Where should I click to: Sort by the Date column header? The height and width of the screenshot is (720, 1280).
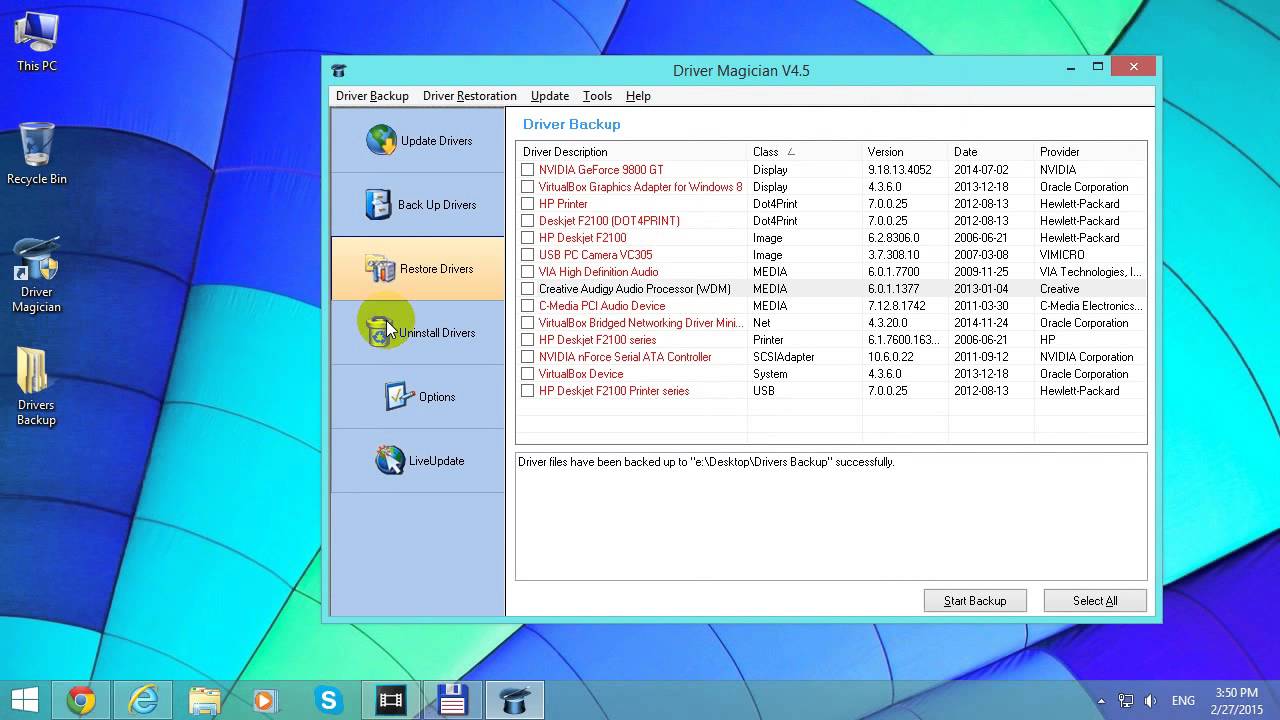click(991, 152)
